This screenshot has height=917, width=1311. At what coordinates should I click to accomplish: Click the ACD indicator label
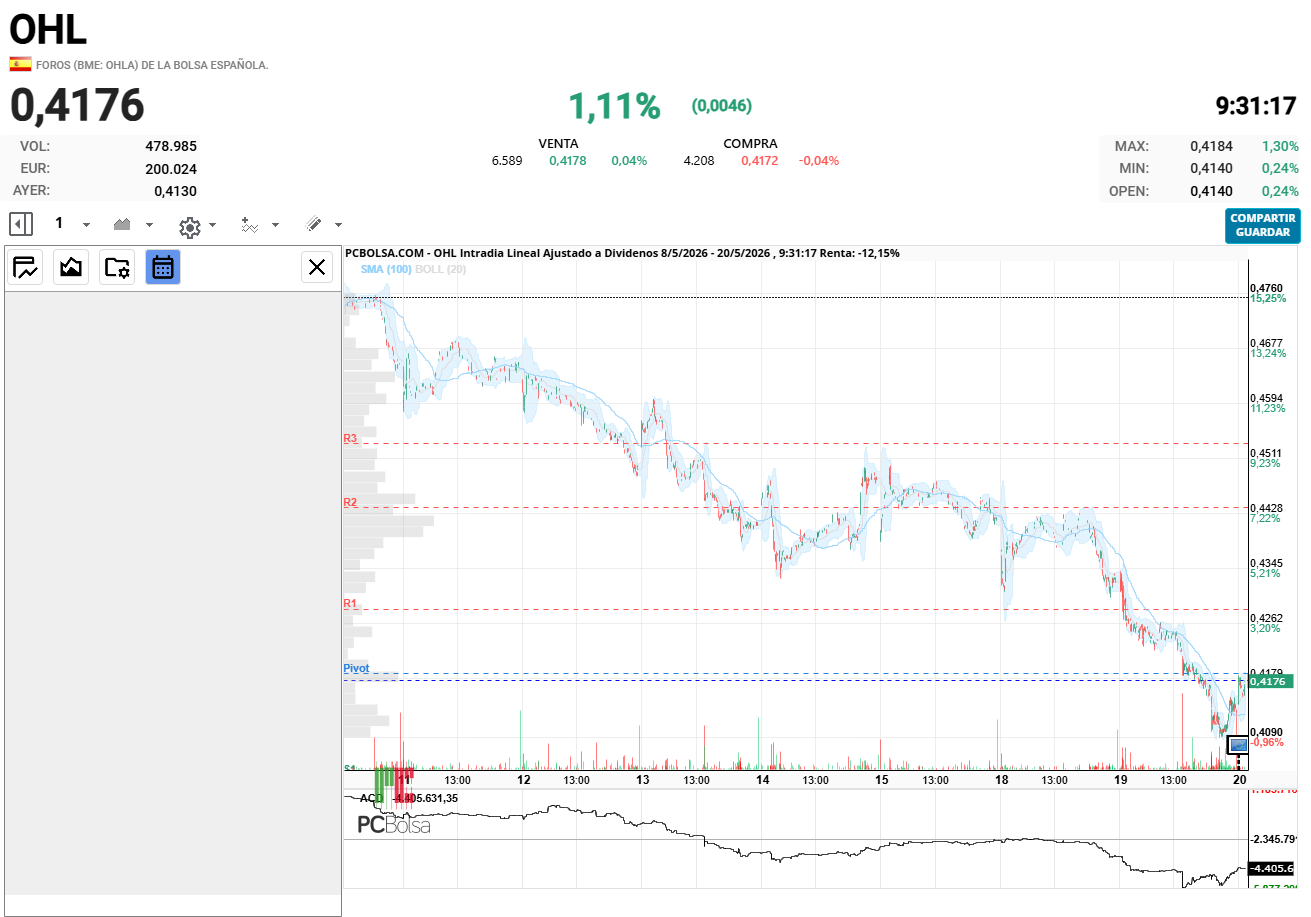click(x=371, y=798)
